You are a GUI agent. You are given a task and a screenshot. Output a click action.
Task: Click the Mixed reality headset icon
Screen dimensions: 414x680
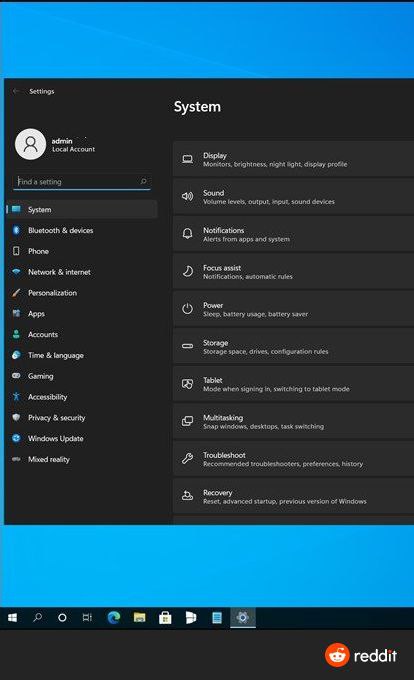(16, 459)
